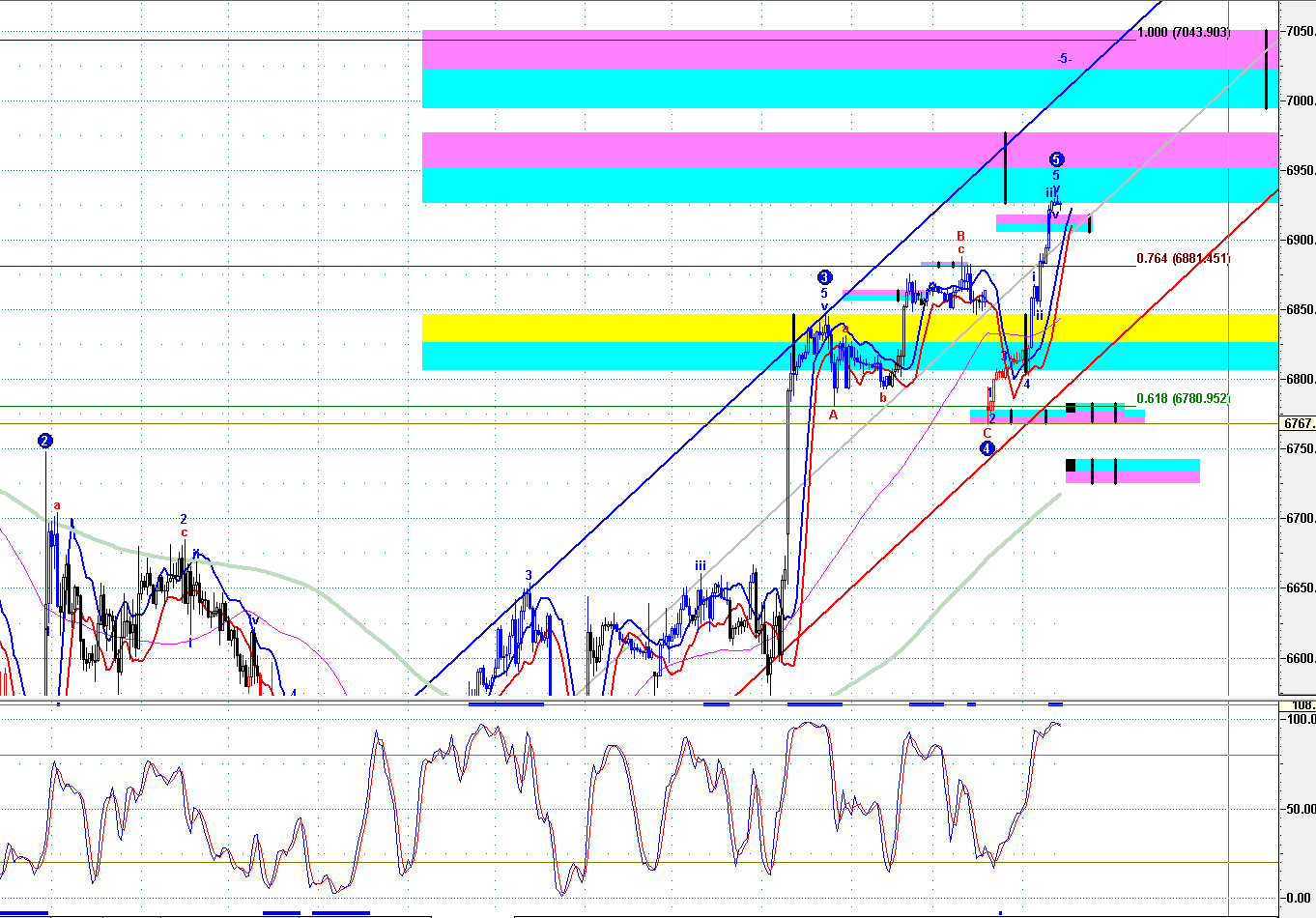Click the 1.000 (7043.903) Fibonacci label
This screenshot has height=918, width=1316.
click(x=1184, y=32)
